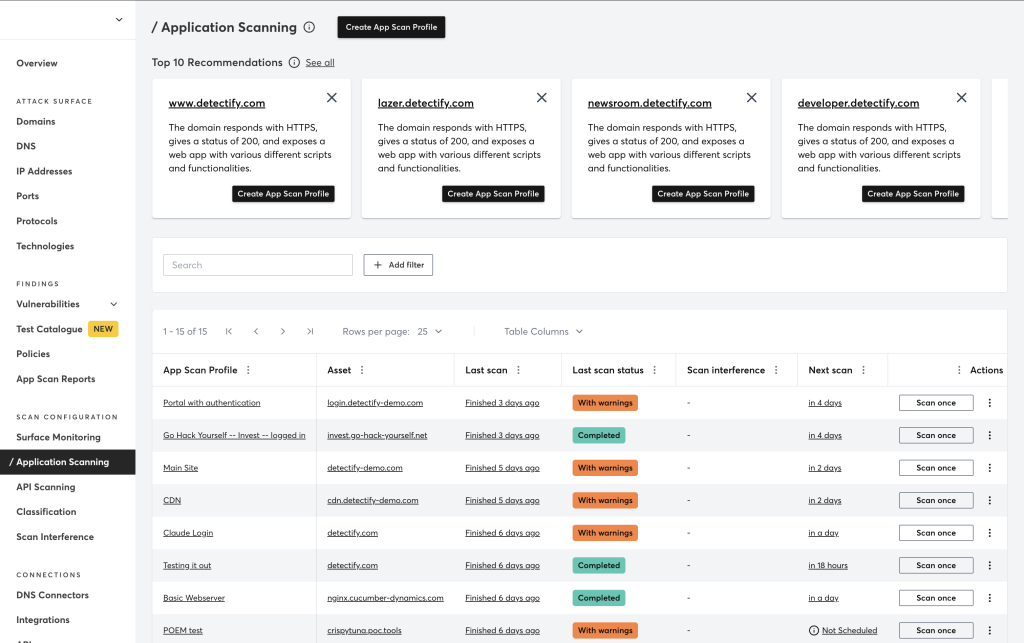Click inside the Search field above the table
Image resolution: width=1024 pixels, height=643 pixels.
tap(257, 264)
